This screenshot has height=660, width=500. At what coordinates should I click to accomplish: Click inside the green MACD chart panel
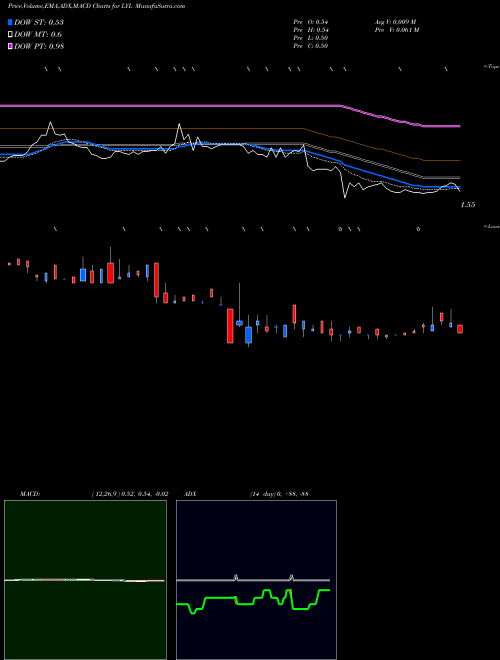[x=85, y=580]
